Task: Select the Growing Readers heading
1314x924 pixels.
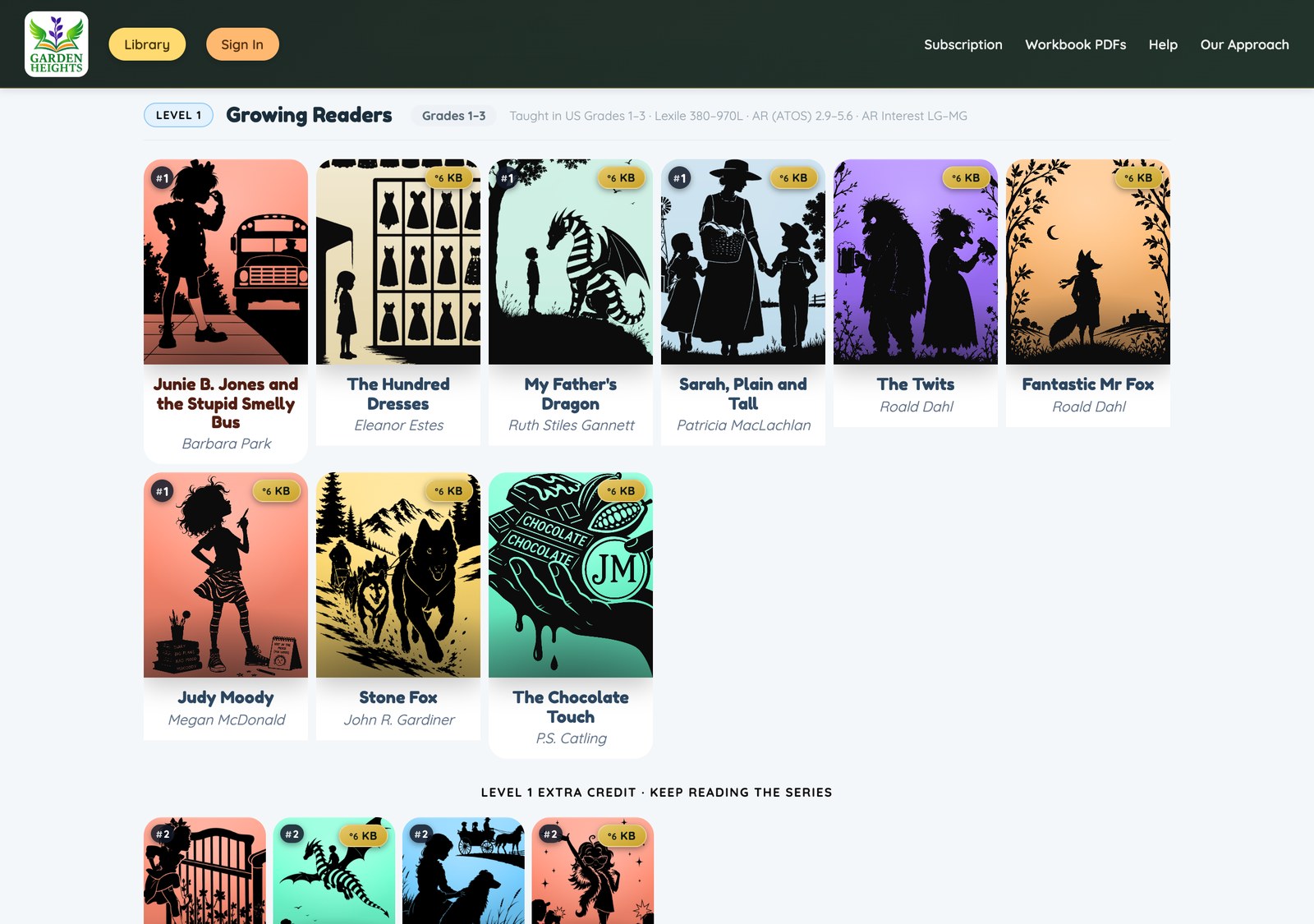Action: point(309,115)
